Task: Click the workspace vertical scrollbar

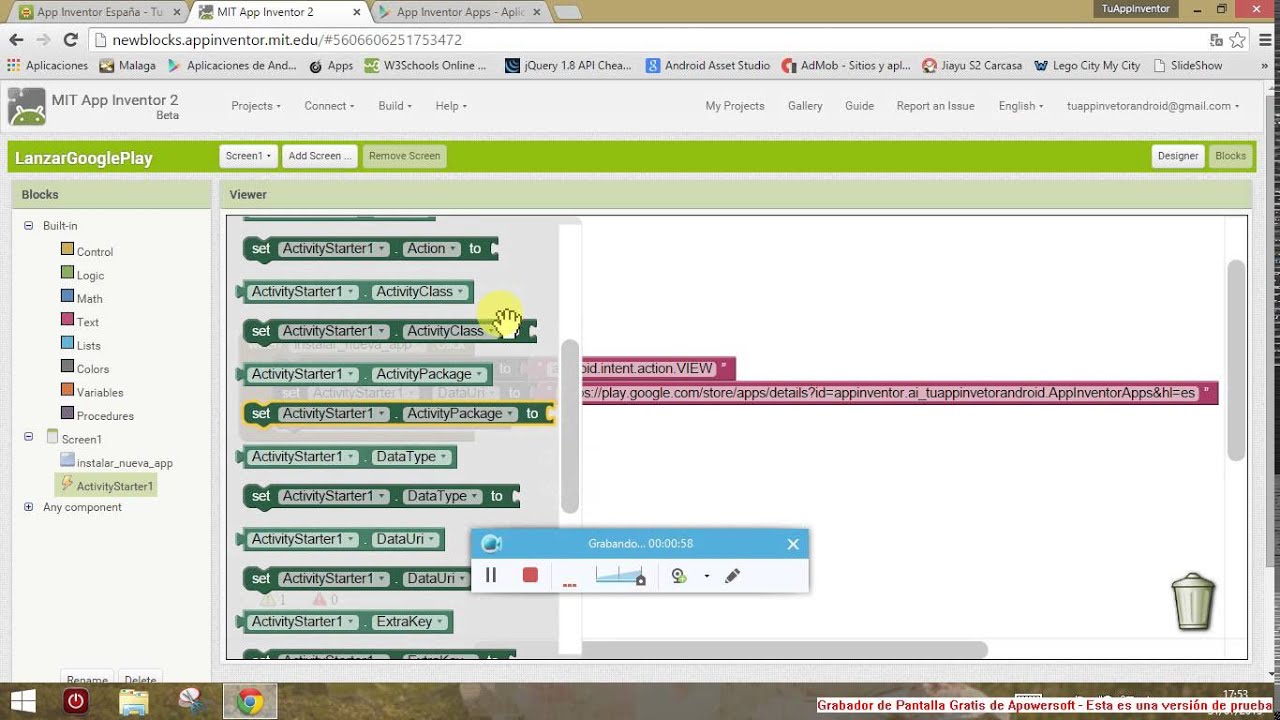Action: coord(1237,360)
